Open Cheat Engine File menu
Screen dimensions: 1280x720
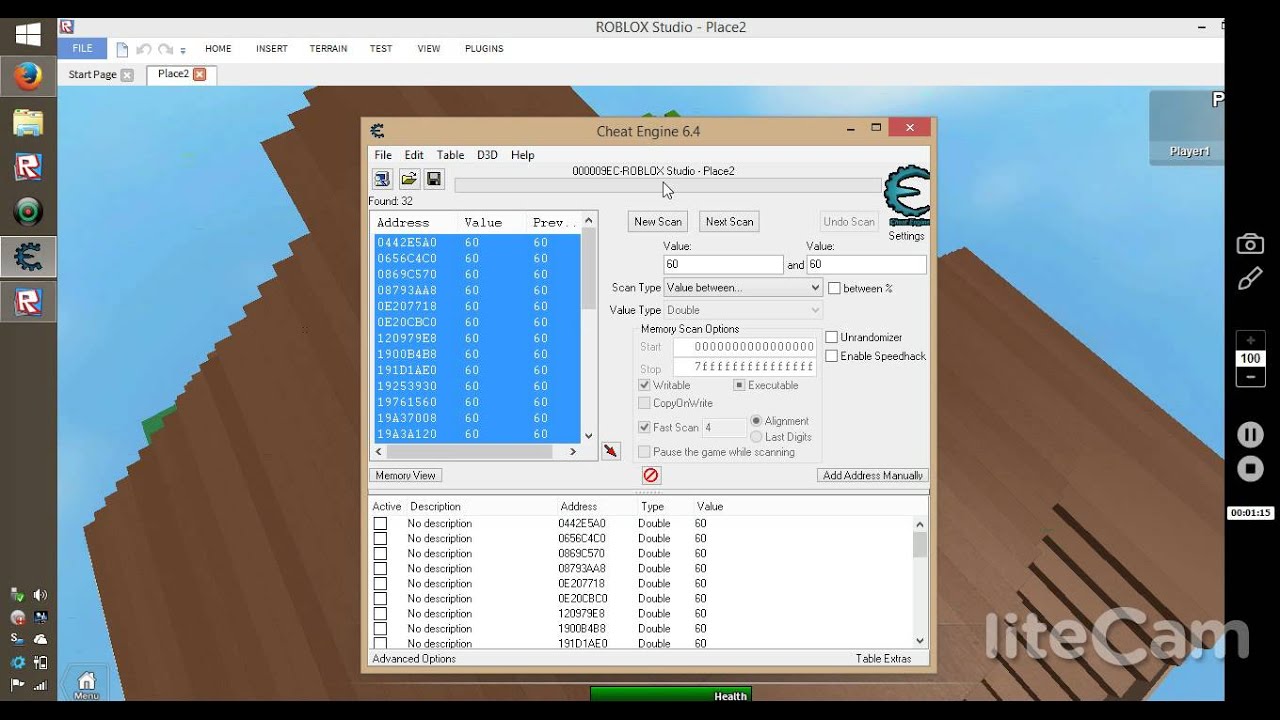tap(383, 155)
